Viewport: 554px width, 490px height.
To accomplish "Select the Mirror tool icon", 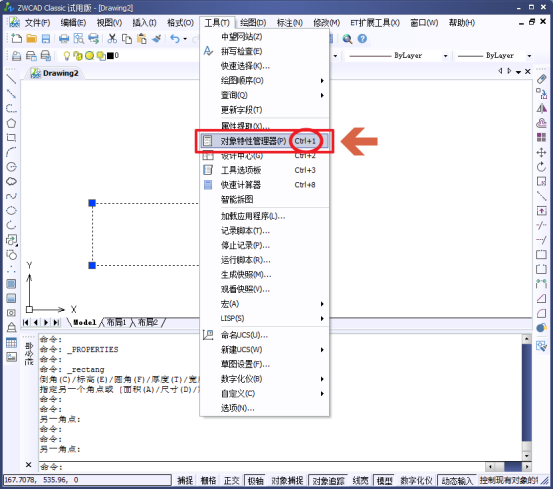I will tap(541, 108).
